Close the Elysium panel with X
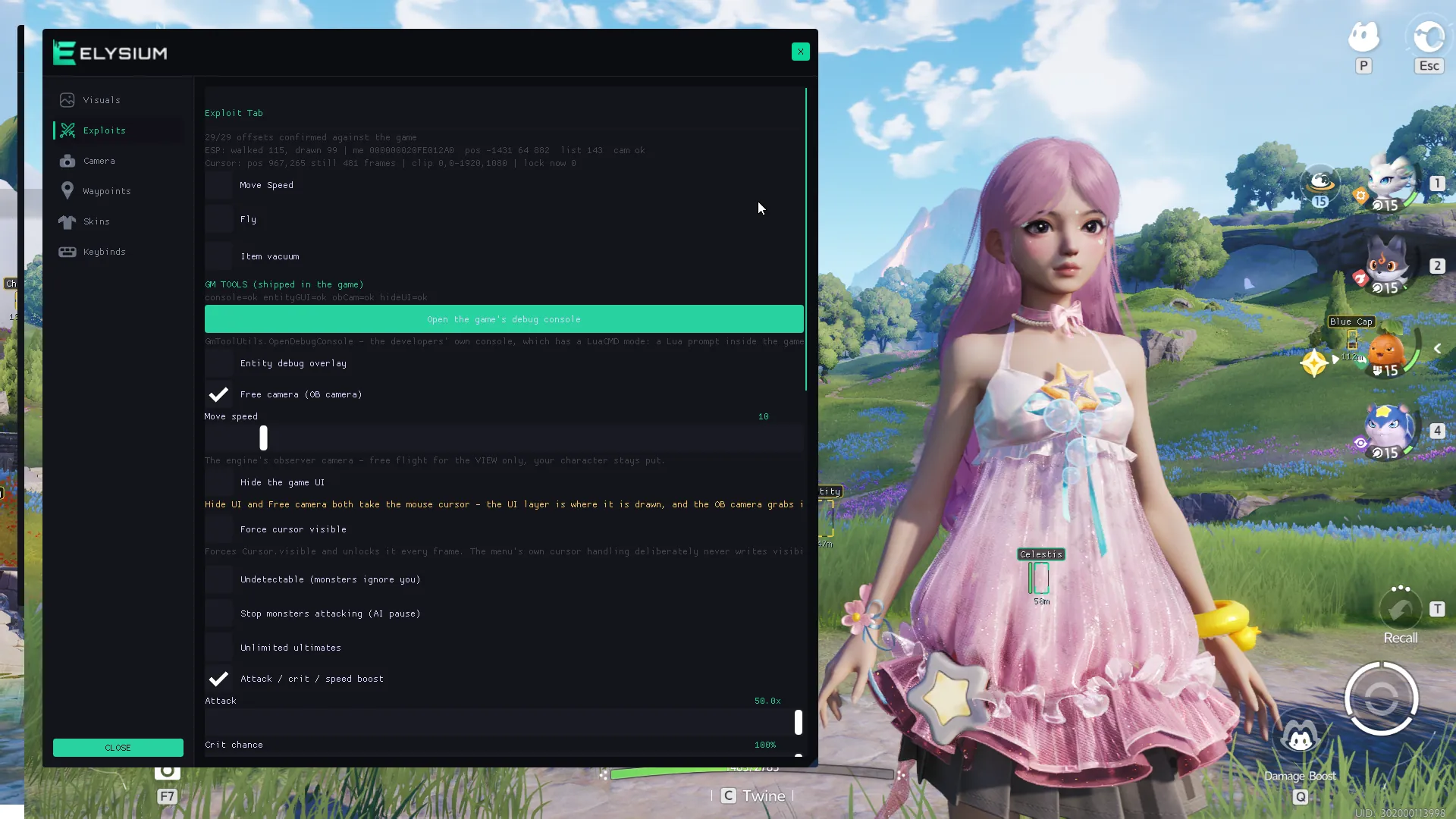This screenshot has height=819, width=1456. [x=800, y=52]
